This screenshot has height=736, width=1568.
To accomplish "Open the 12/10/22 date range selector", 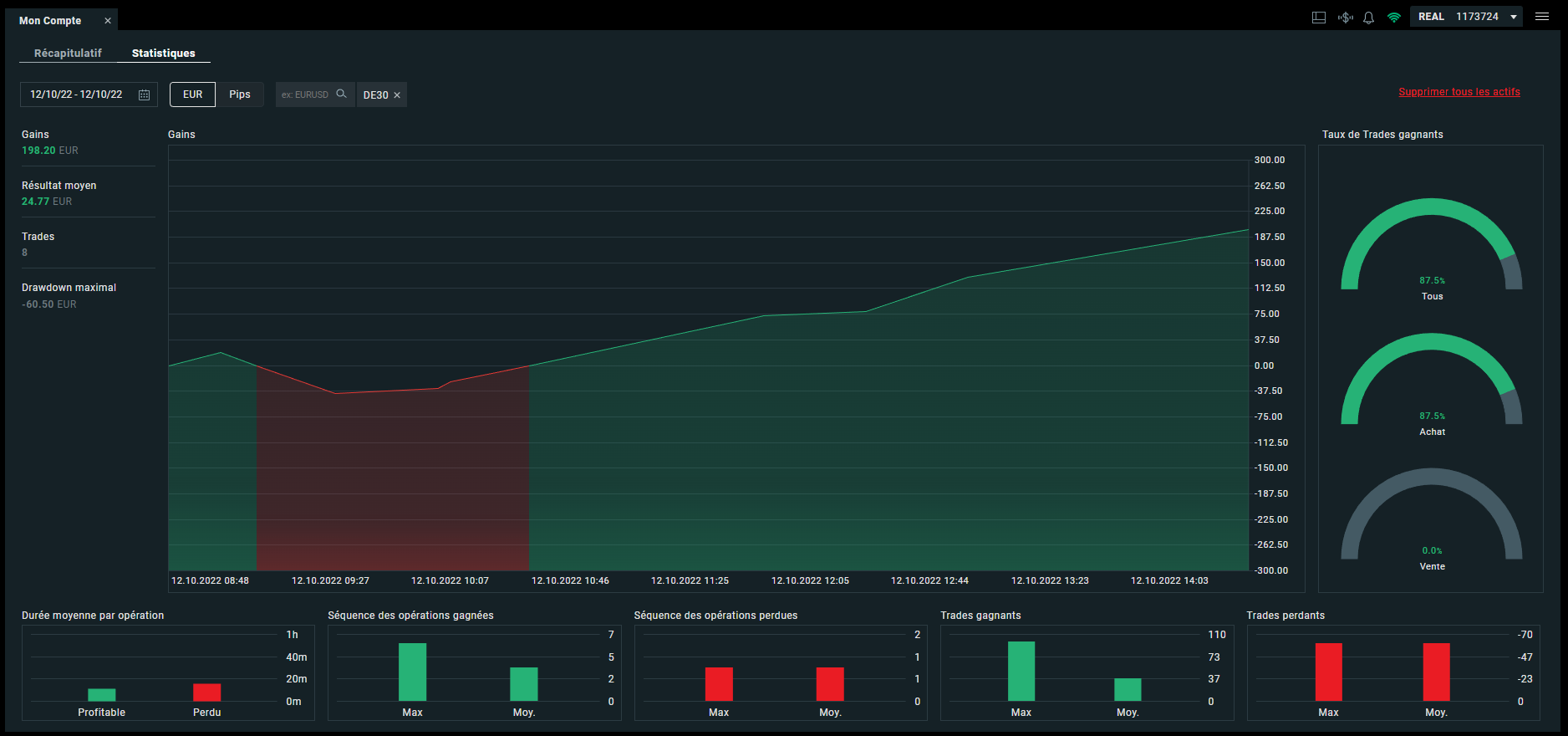I will pyautogui.click(x=89, y=95).
